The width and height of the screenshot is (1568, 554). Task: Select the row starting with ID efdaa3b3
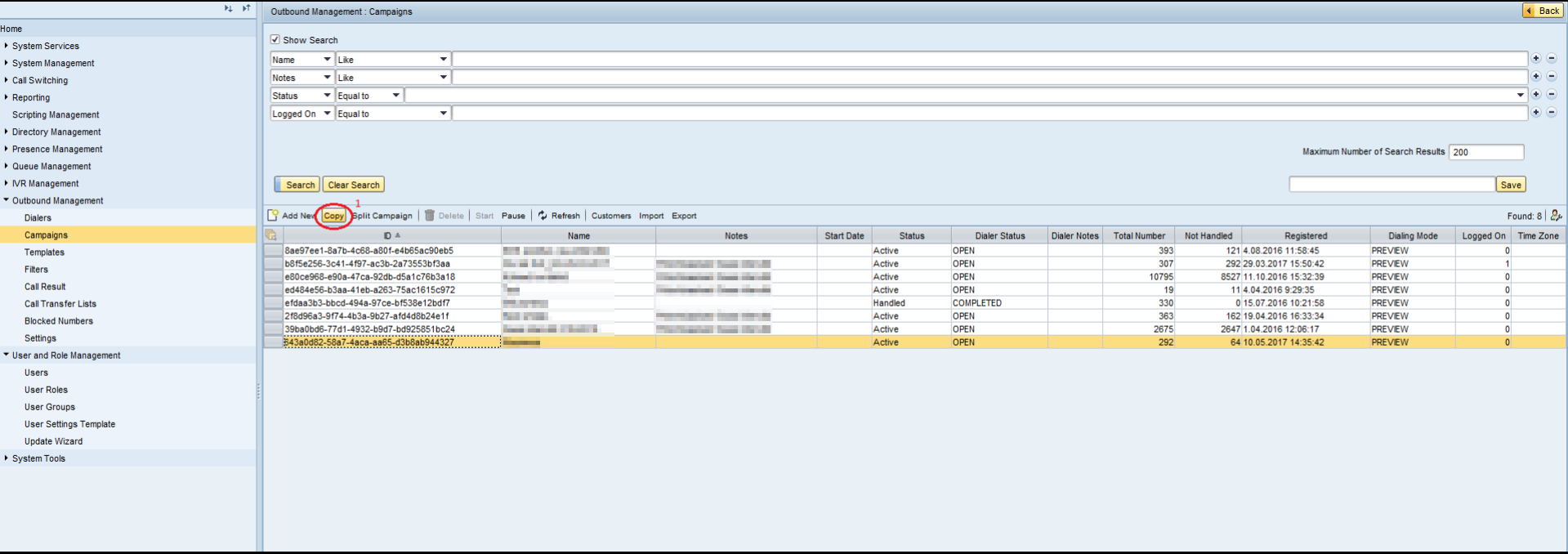pyautogui.click(x=273, y=303)
